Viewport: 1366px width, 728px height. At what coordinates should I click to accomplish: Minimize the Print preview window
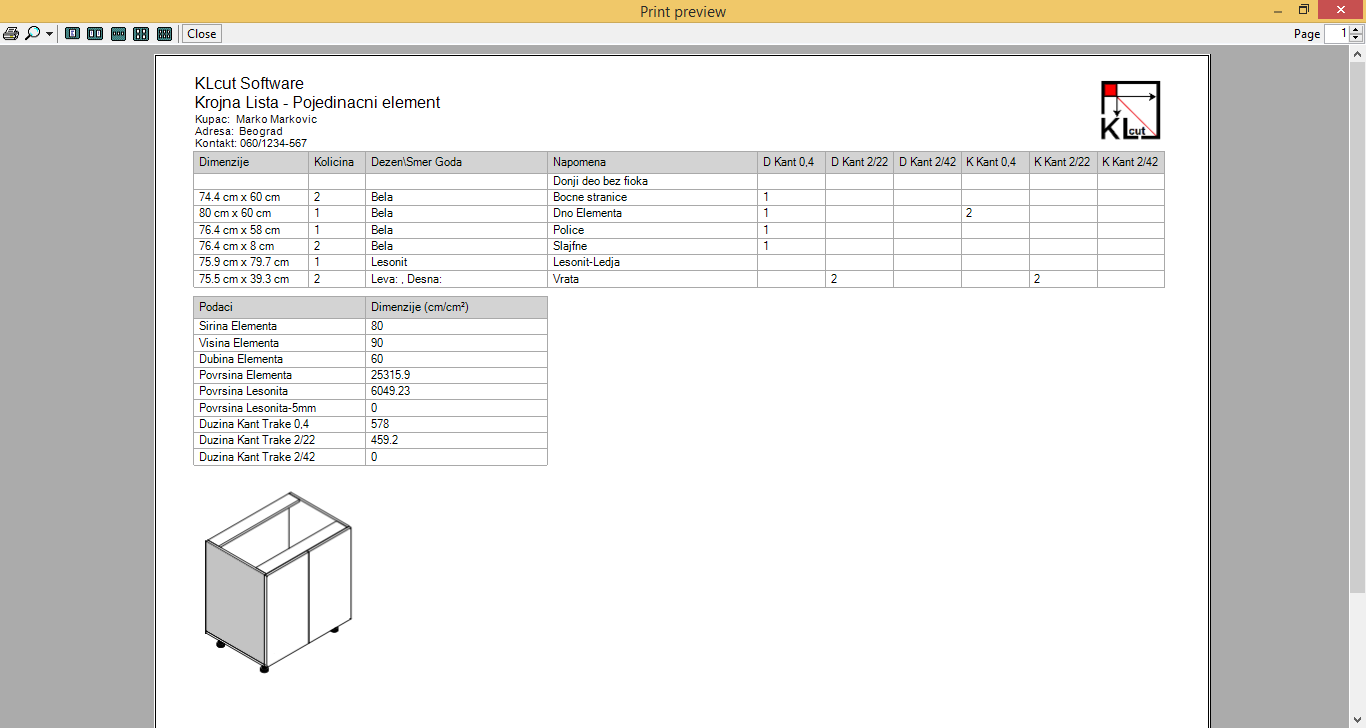click(x=1277, y=10)
